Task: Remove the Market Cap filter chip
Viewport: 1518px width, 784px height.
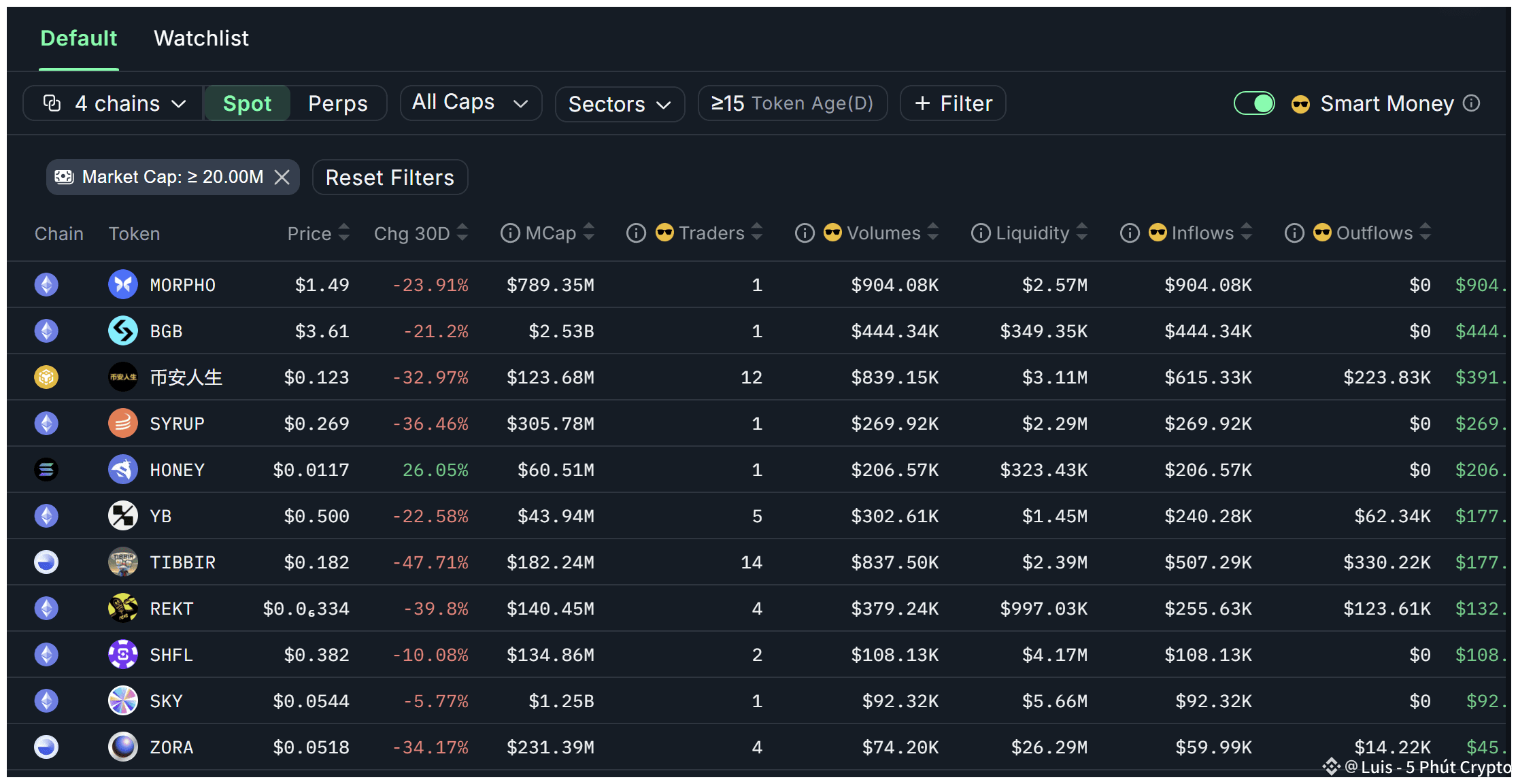Action: click(x=282, y=177)
